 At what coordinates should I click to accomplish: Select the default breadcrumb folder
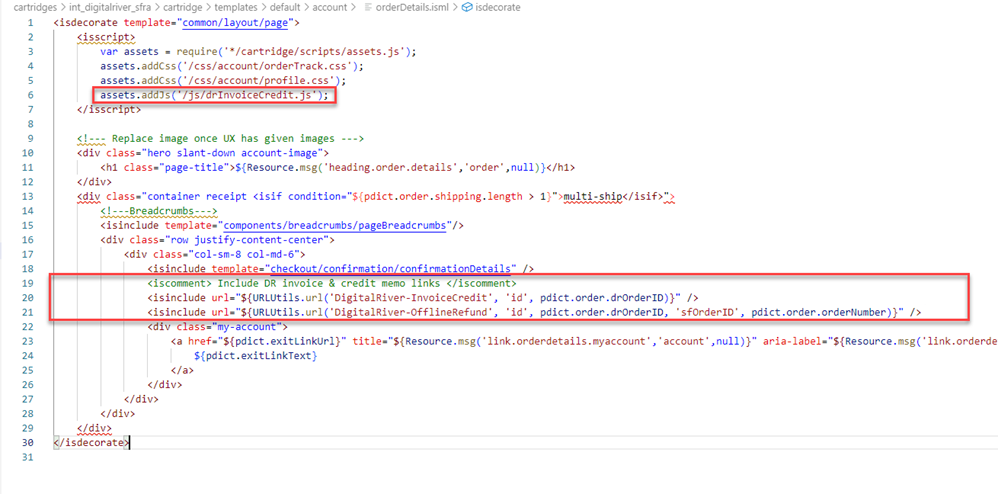[286, 7]
